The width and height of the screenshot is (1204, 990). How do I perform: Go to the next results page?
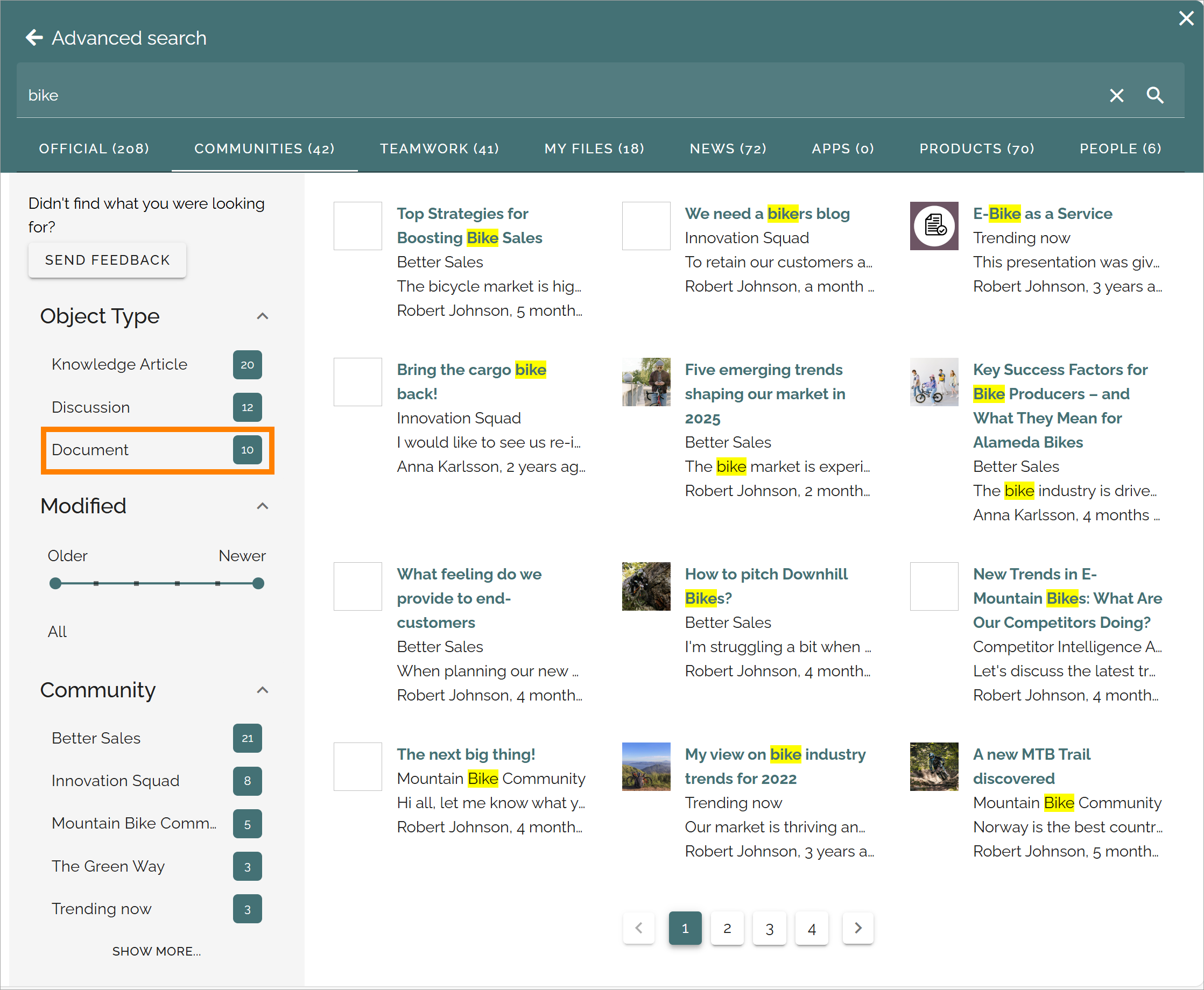point(858,928)
